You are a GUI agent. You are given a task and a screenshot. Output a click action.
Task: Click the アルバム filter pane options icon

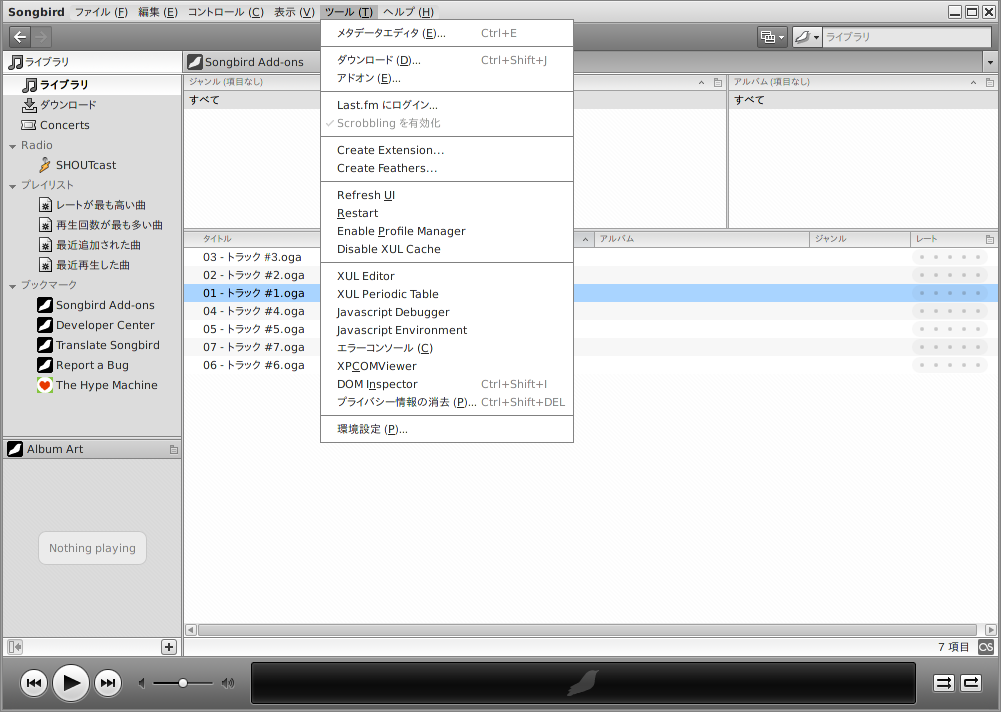click(x=990, y=82)
